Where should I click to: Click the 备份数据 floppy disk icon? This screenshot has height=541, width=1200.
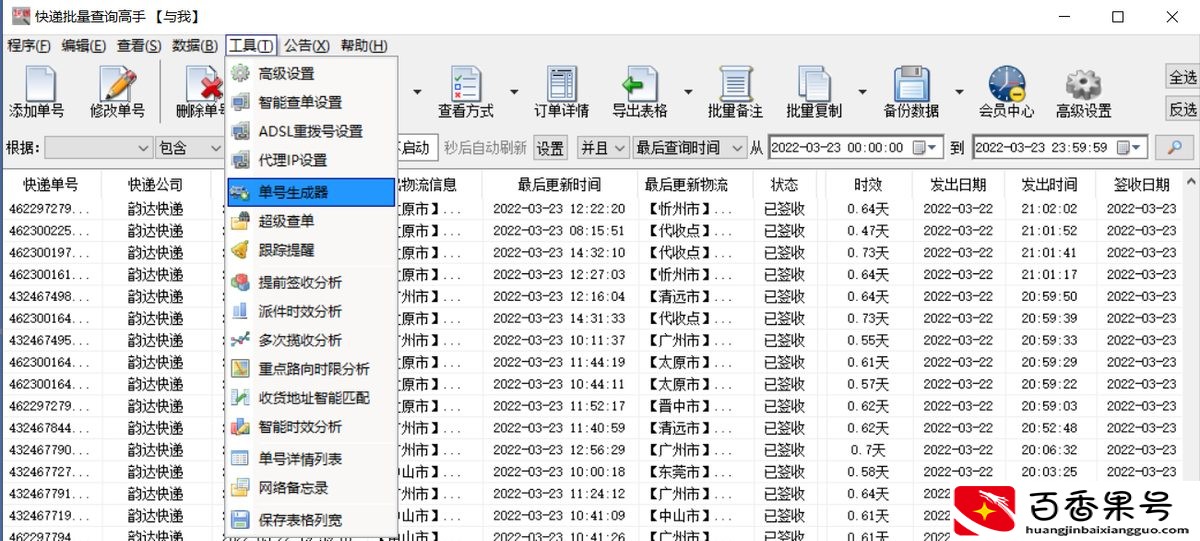coord(911,92)
